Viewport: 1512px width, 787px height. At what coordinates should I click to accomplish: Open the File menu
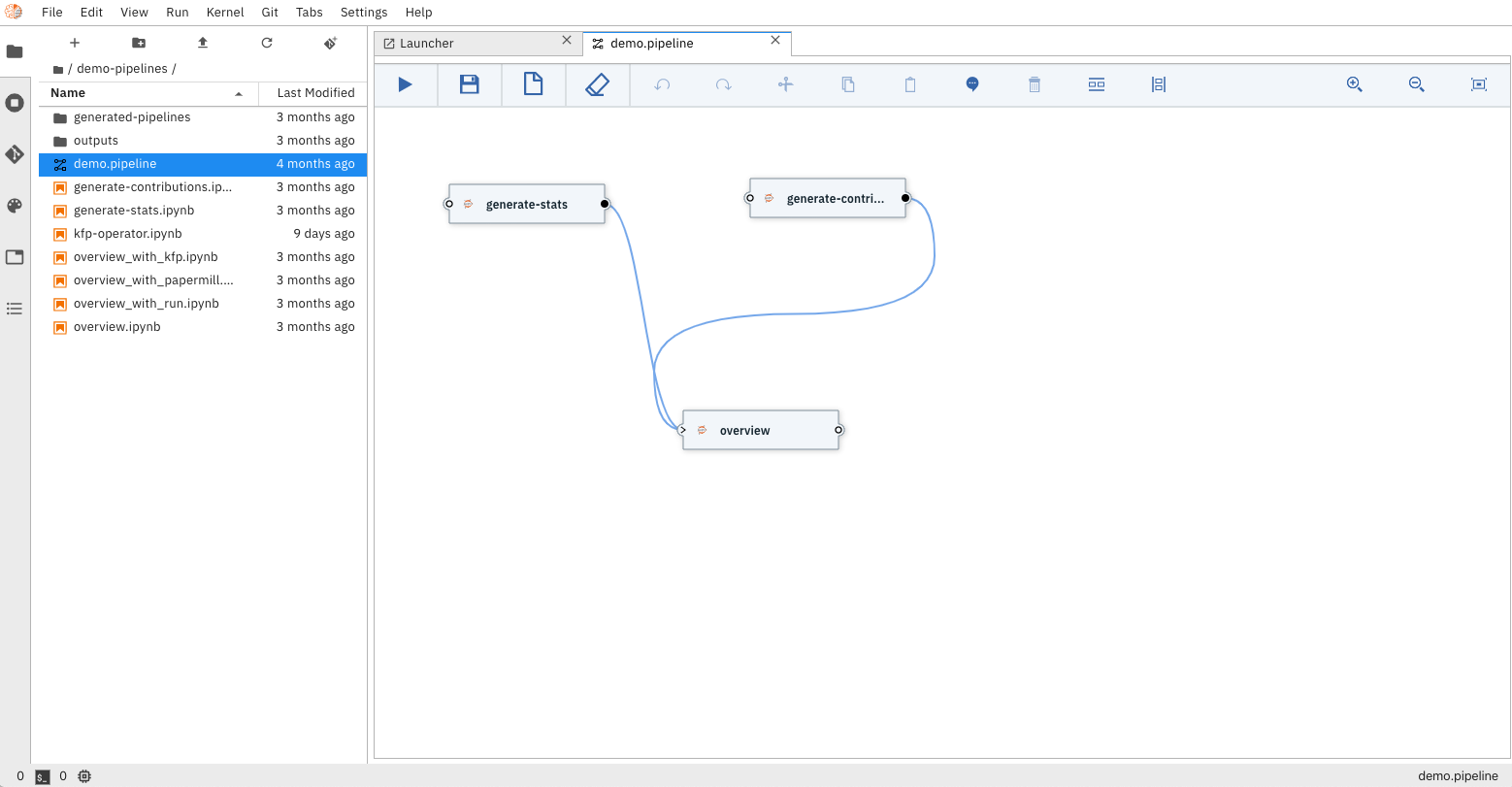pyautogui.click(x=52, y=13)
